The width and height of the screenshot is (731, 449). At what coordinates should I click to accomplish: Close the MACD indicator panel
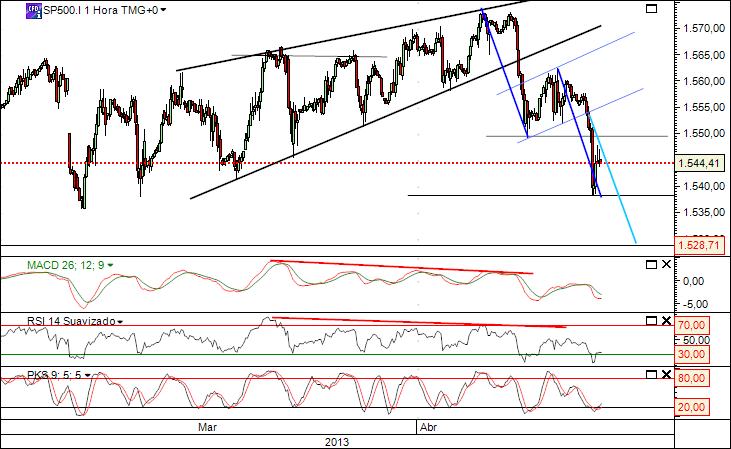coord(666,264)
